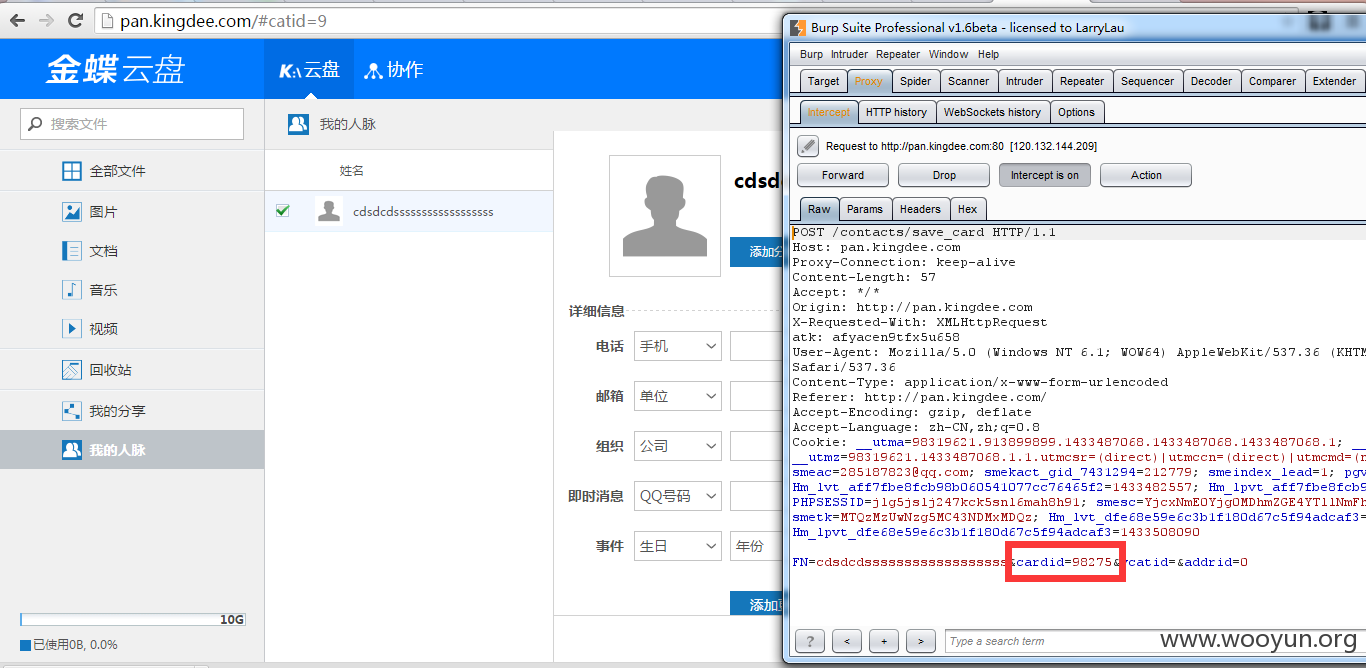Switch to the Headers view tab
1366x668 pixels.
point(920,209)
